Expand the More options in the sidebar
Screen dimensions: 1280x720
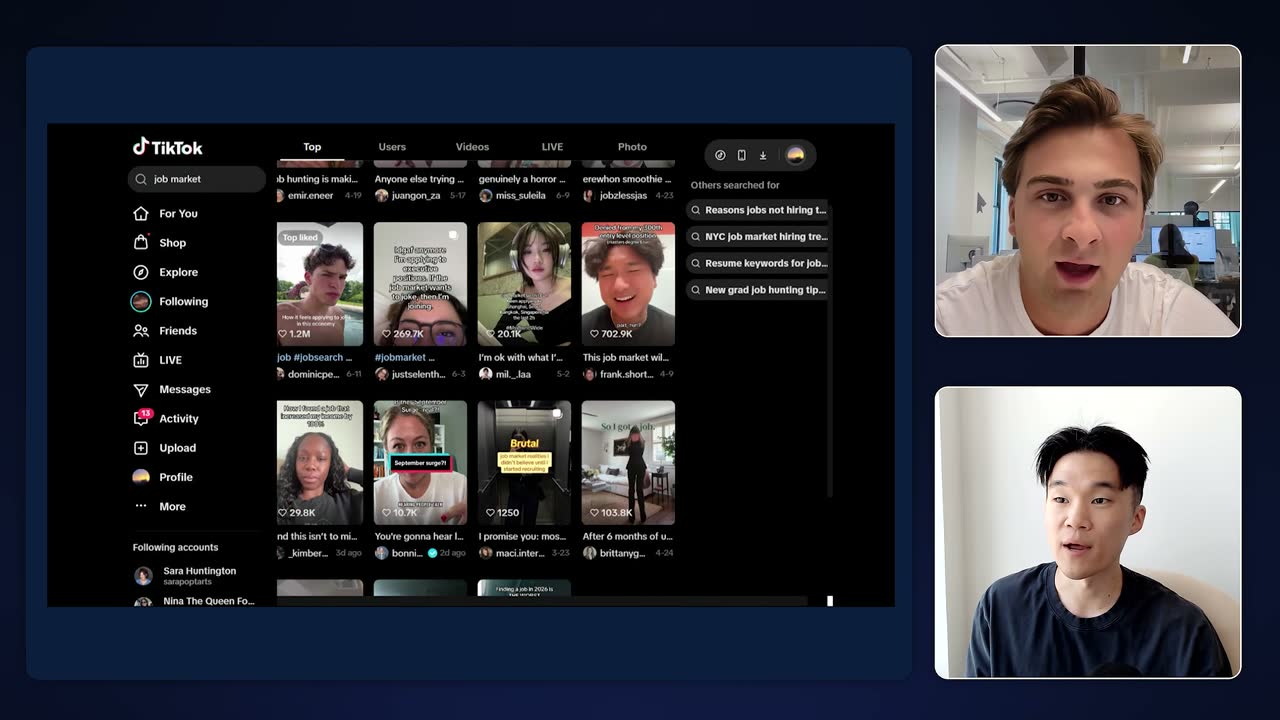(160, 506)
